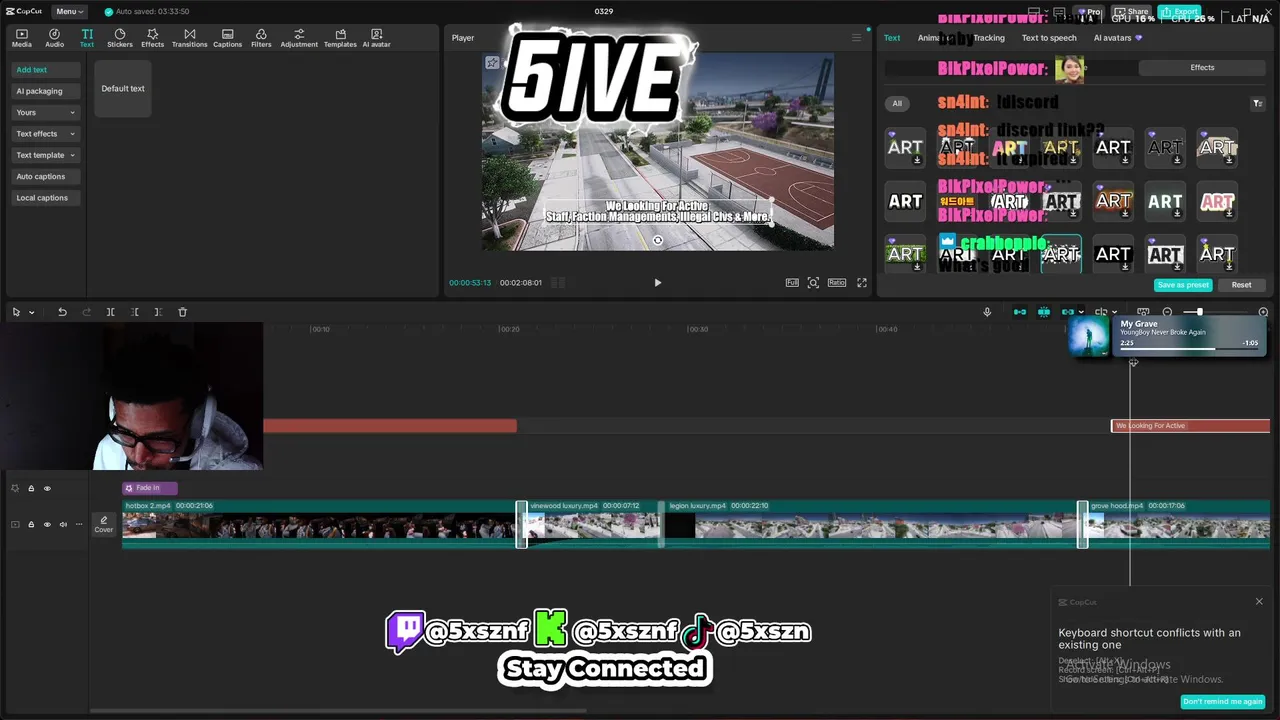Screen dimensions: 1280x720
Task: Toggle visibility eye of the text track
Action: (x=47, y=488)
